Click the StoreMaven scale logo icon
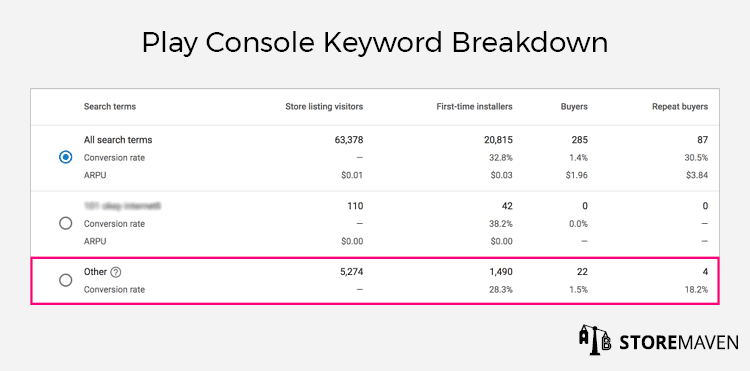 tap(596, 340)
